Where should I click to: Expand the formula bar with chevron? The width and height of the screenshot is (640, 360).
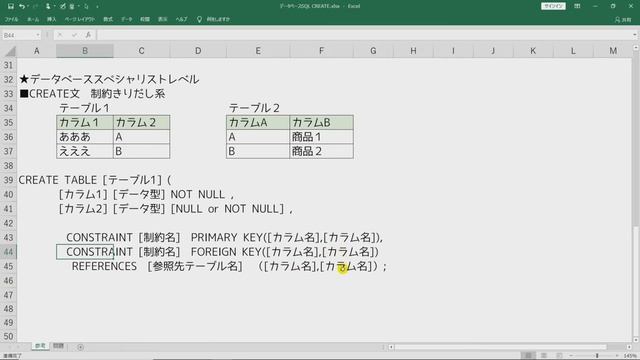[634, 35]
